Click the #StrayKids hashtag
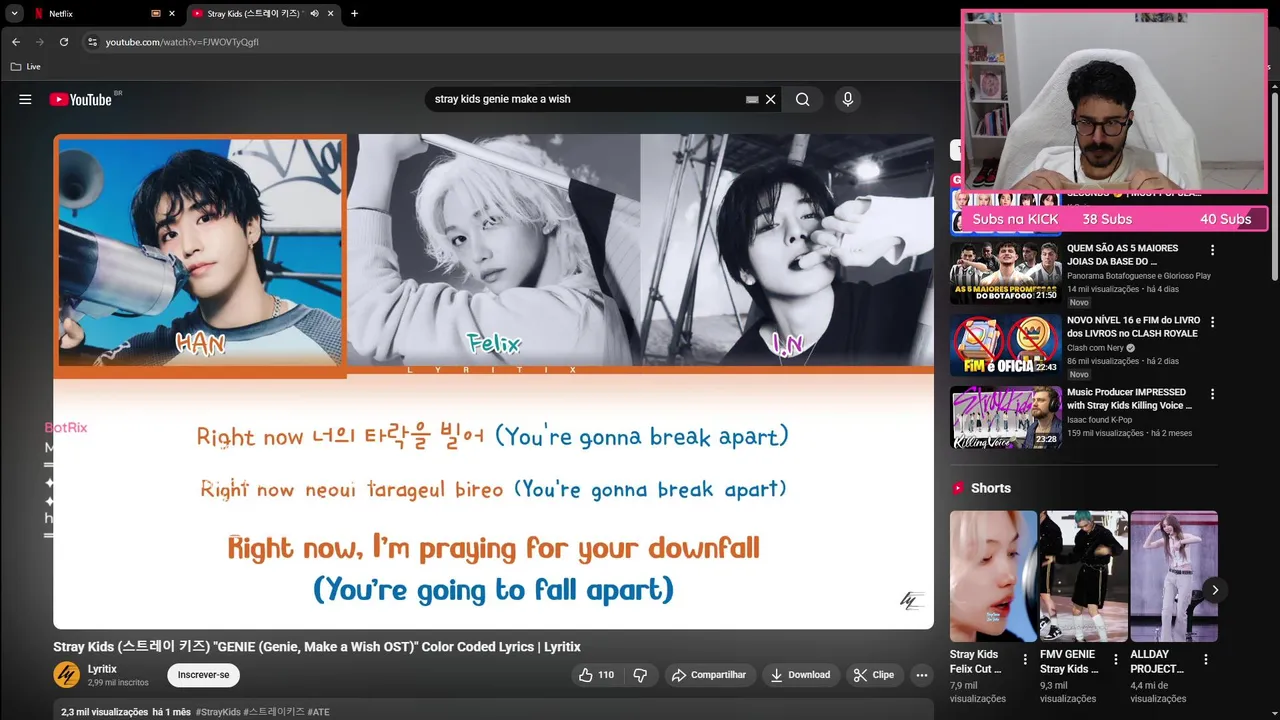This screenshot has width=1280, height=720. pos(218,712)
